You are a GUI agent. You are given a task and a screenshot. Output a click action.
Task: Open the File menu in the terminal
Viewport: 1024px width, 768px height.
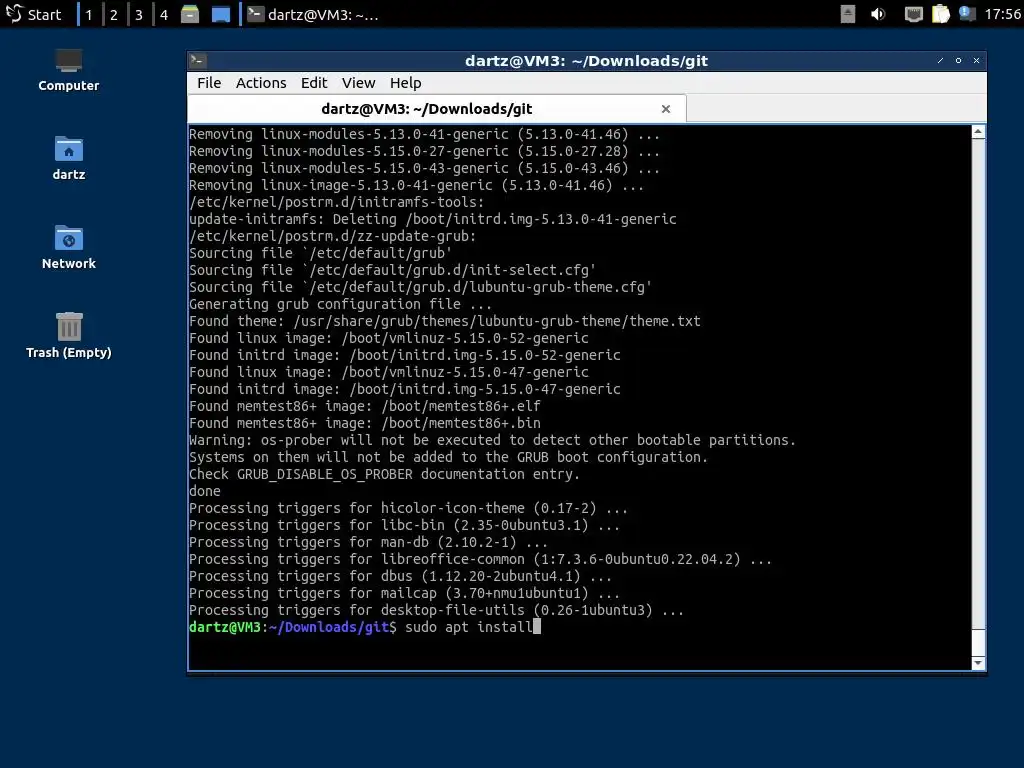[209, 83]
